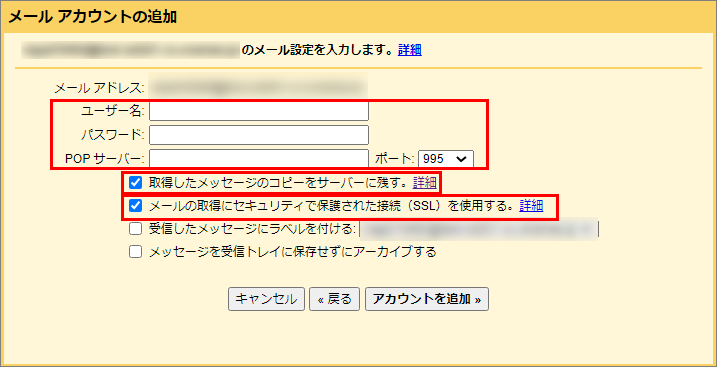This screenshot has height=367, width=717.
Task: Click the « 戻る button
Action: tap(335, 299)
